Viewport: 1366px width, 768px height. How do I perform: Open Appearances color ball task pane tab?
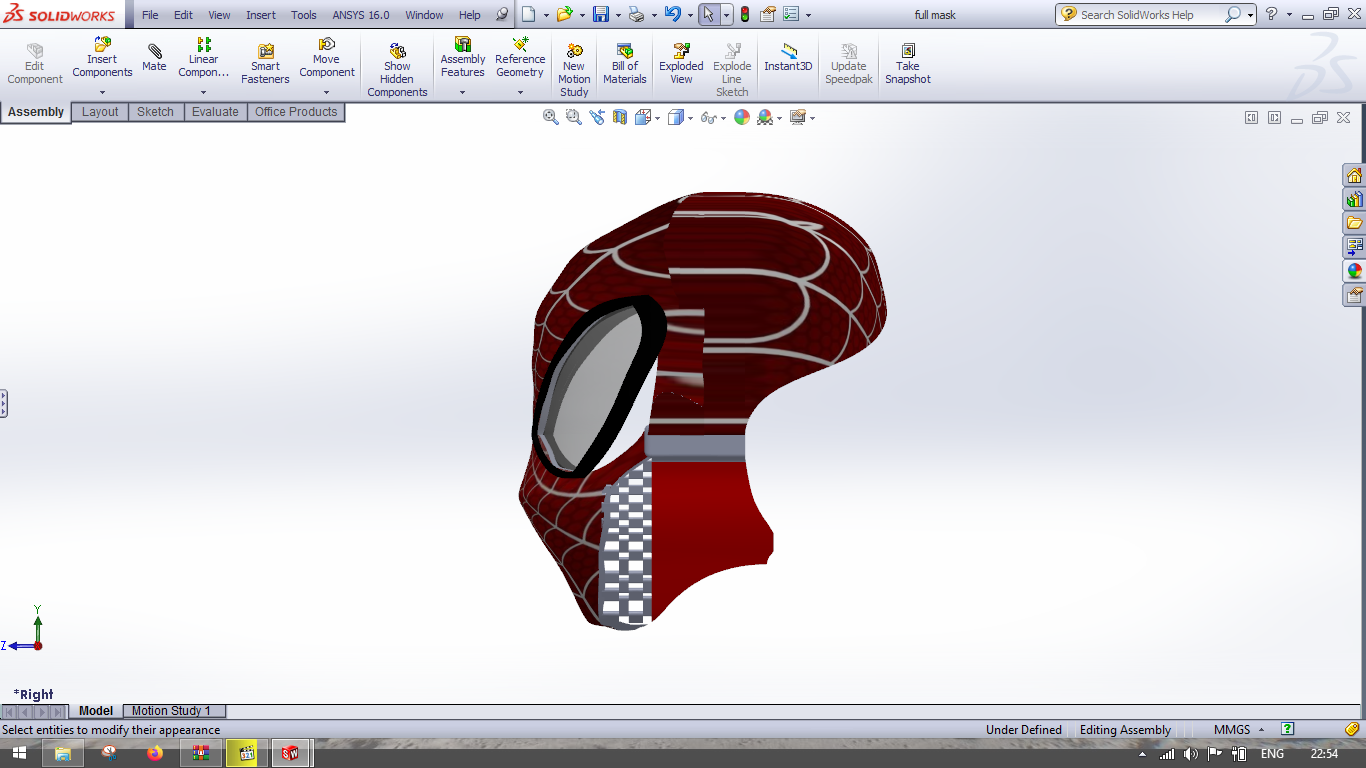pos(1354,271)
